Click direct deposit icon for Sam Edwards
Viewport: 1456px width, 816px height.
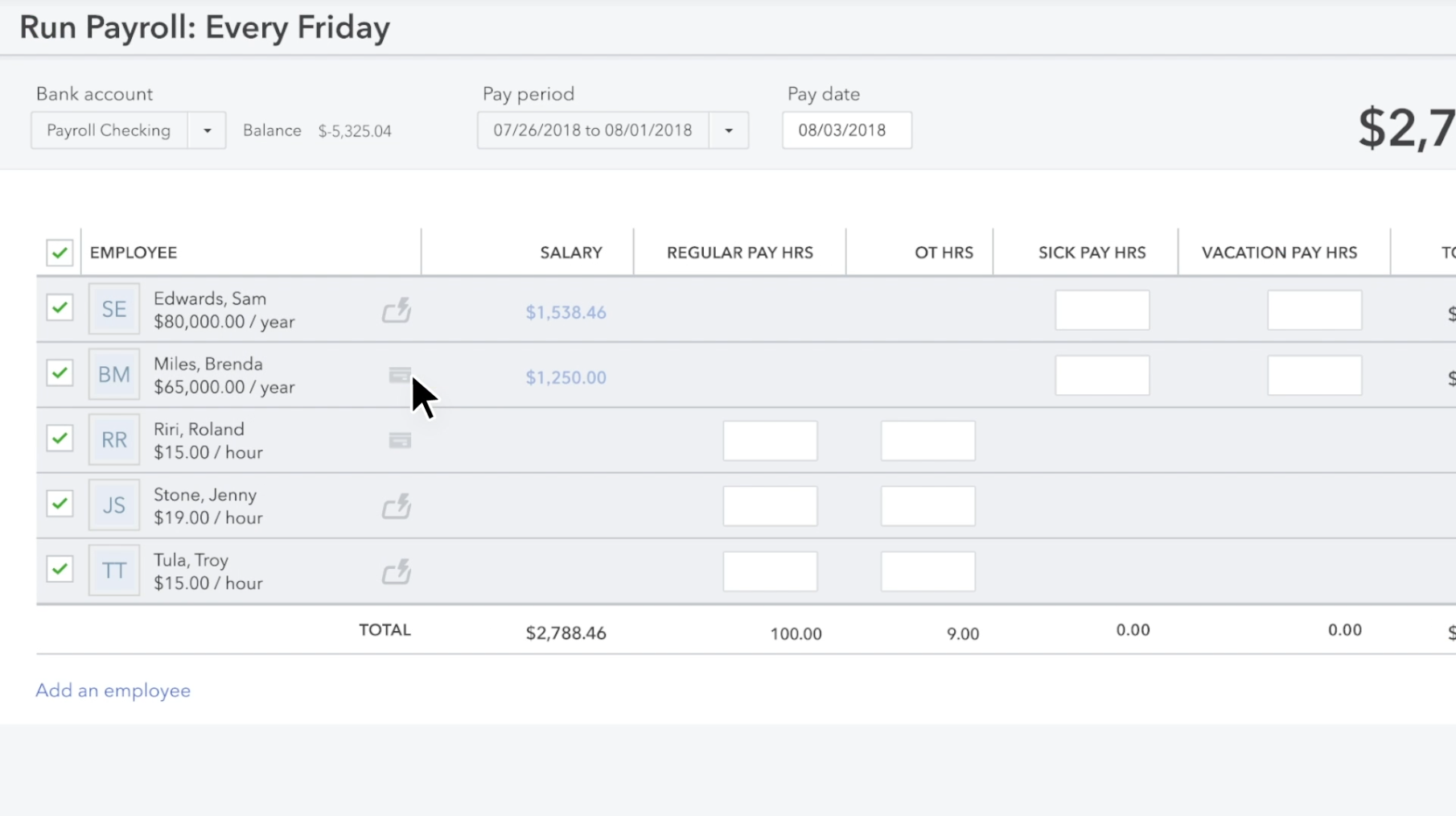click(397, 310)
